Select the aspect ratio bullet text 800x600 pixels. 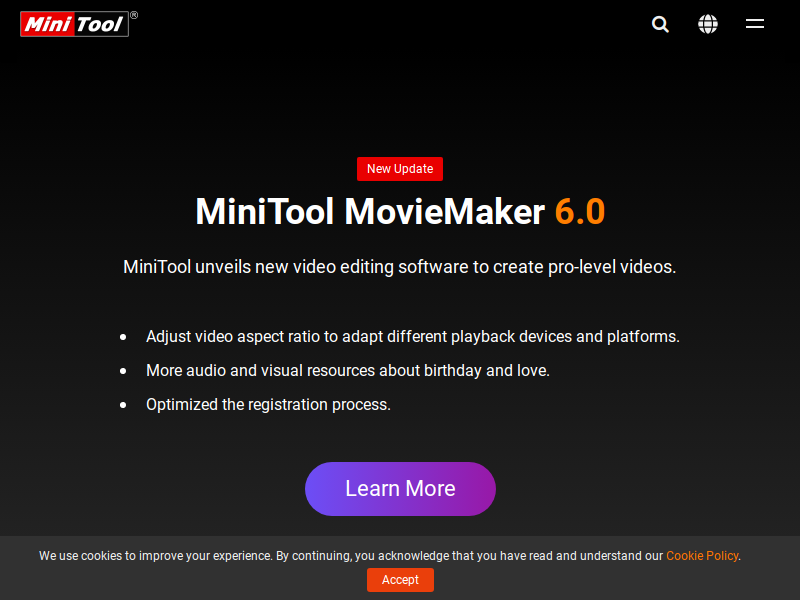413,337
